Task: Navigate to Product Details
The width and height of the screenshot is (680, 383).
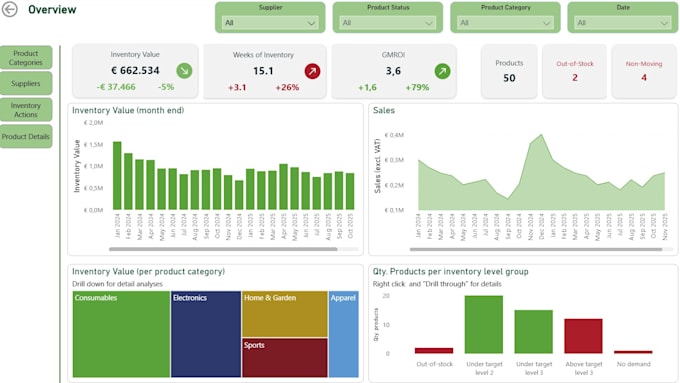Action: coord(26,136)
